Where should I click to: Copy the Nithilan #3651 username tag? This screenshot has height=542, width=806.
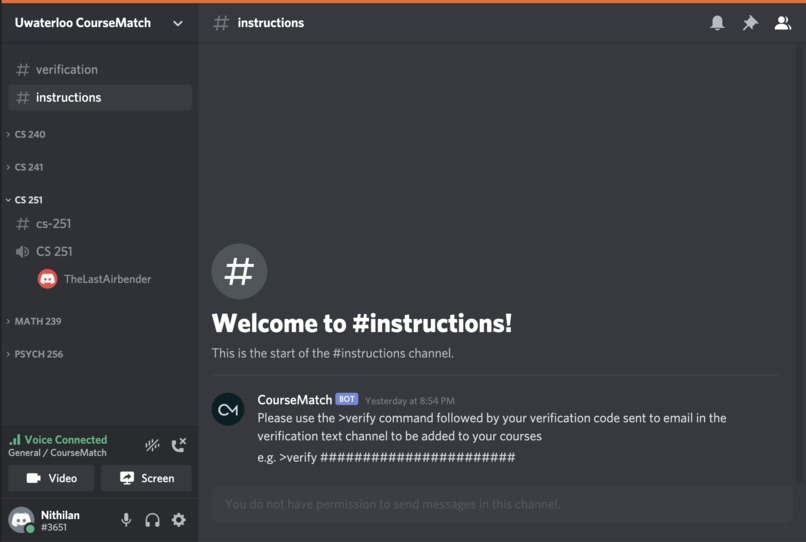tap(60, 520)
